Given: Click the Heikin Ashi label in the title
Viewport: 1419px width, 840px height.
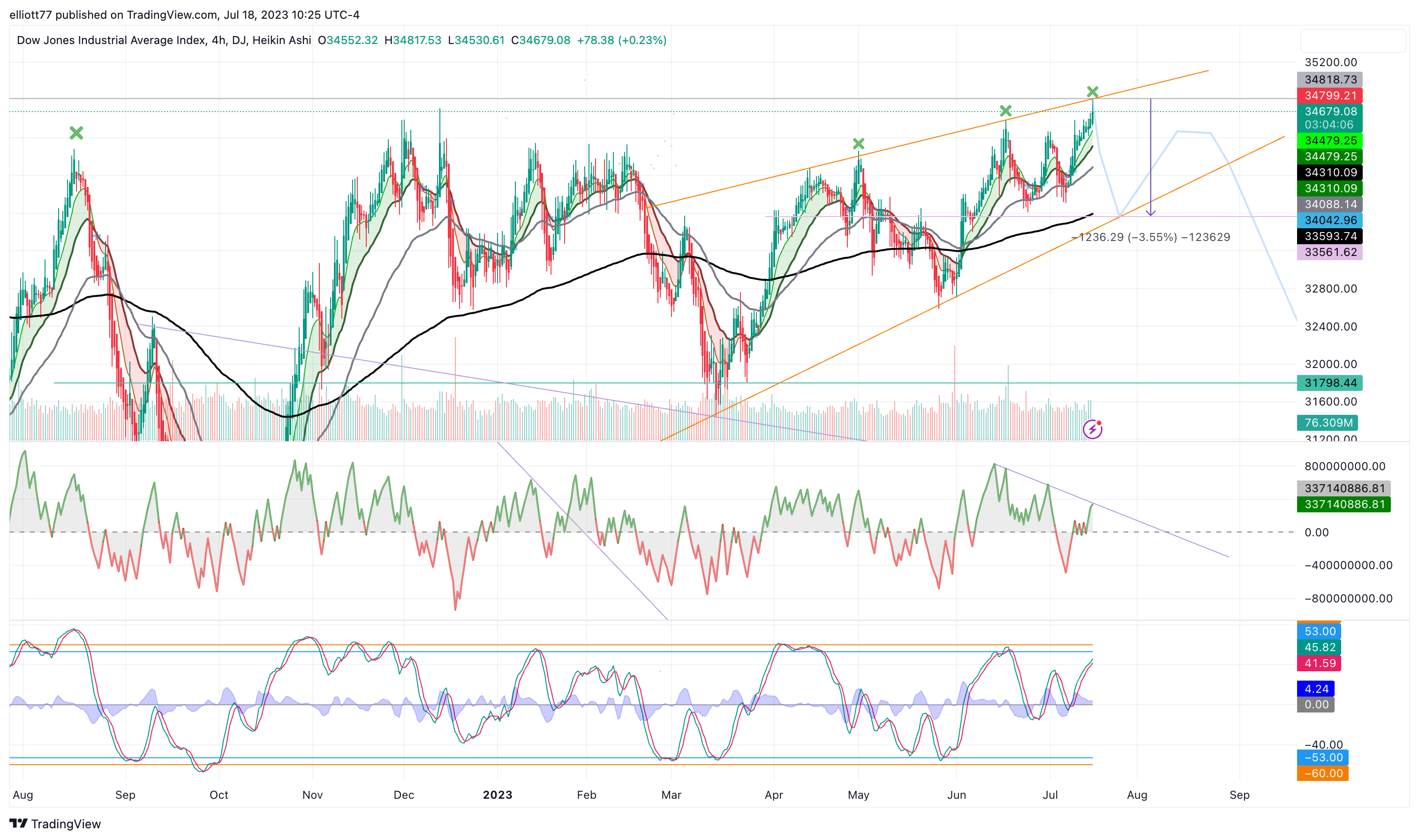Looking at the screenshot, I should click(281, 40).
